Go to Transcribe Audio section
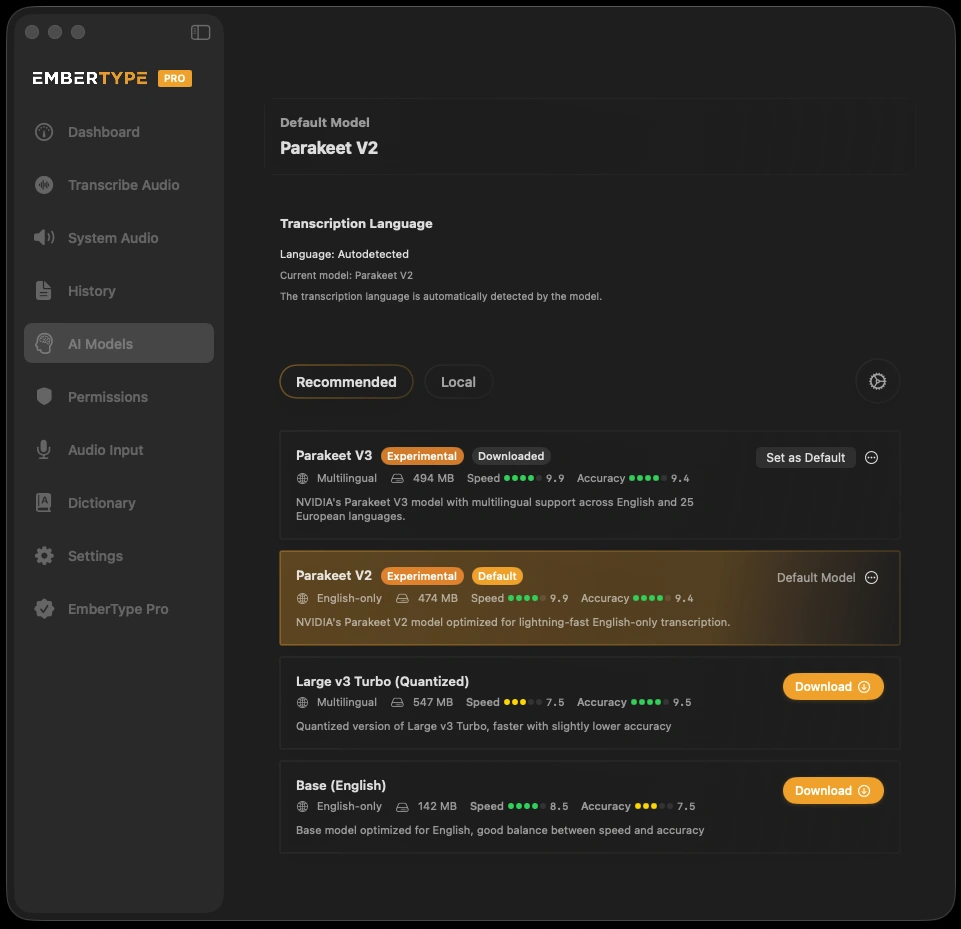The width and height of the screenshot is (961, 929). point(119,185)
